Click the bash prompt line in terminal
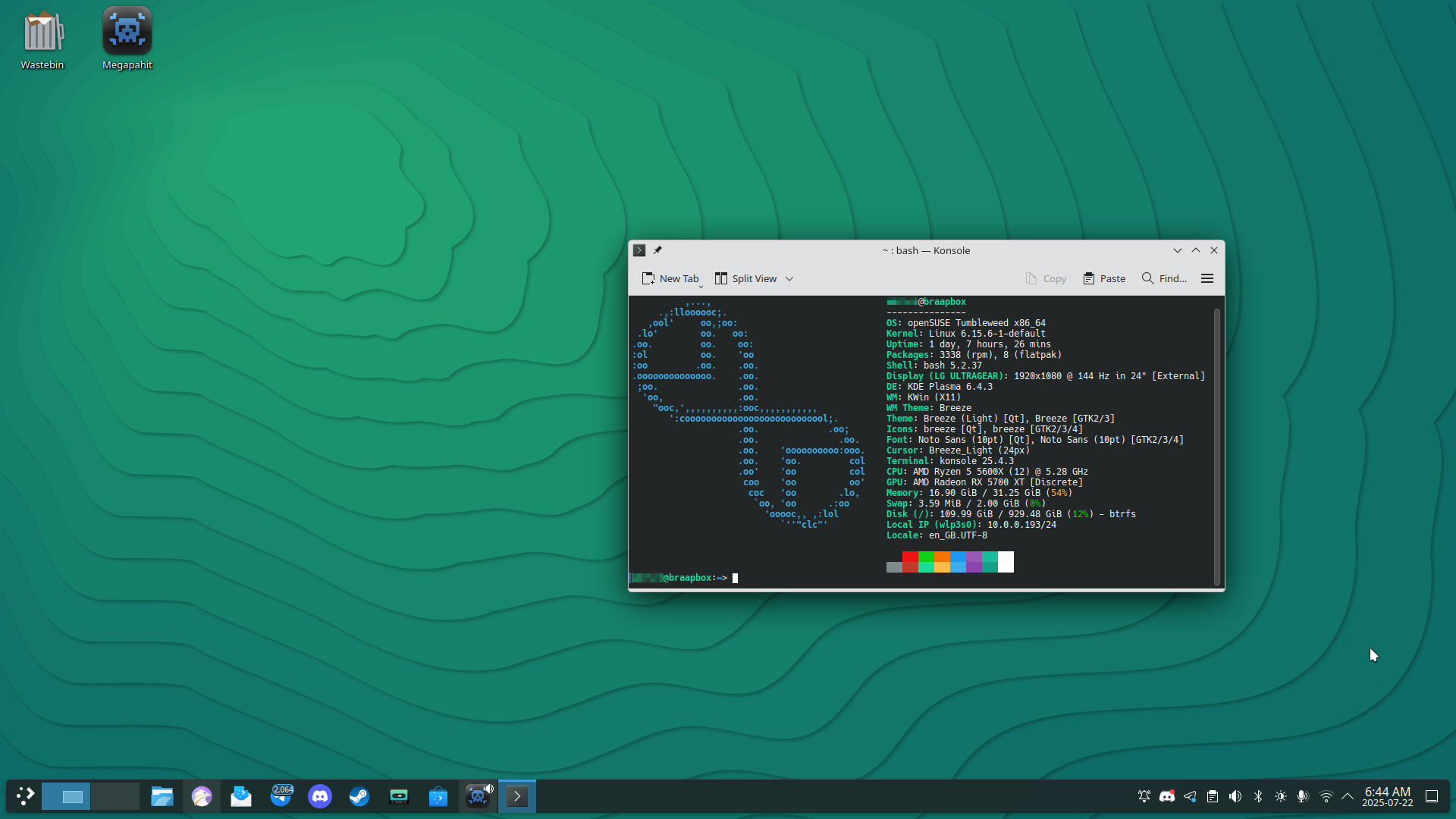The height and width of the screenshot is (819, 1456). click(x=685, y=578)
